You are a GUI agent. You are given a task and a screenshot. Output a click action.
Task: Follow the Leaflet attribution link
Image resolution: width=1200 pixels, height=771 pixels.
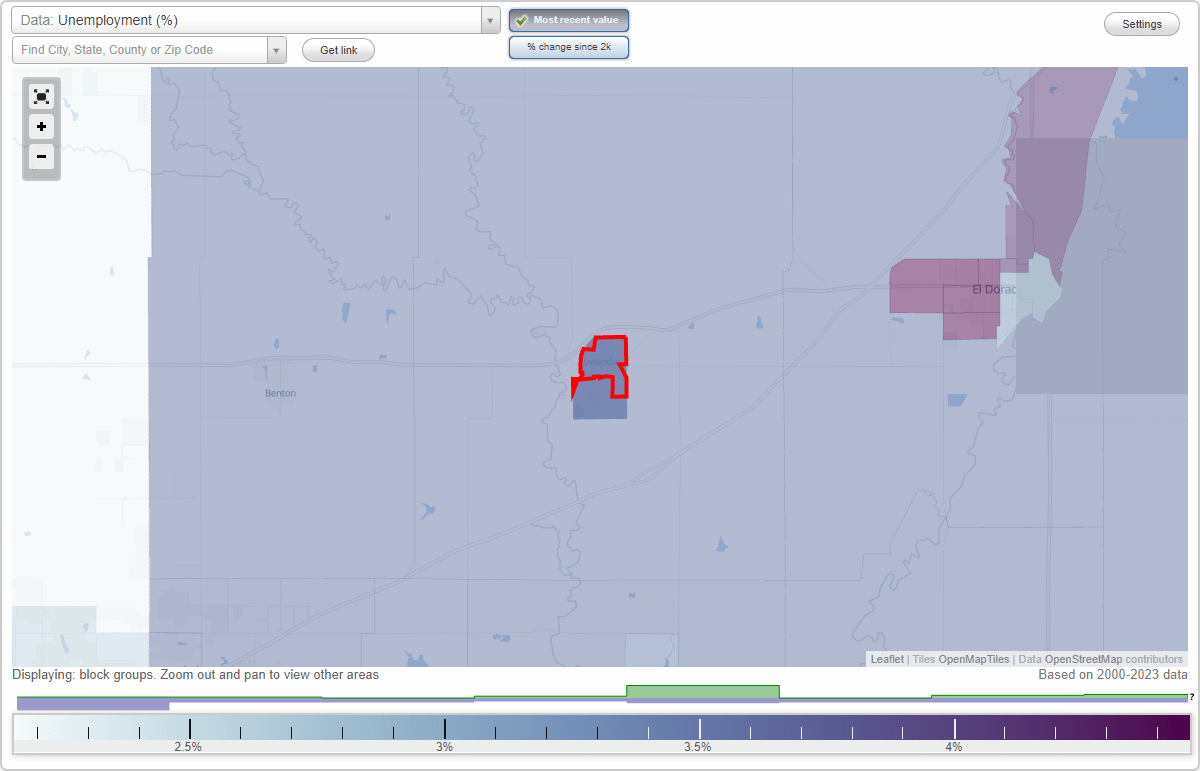pyautogui.click(x=886, y=659)
